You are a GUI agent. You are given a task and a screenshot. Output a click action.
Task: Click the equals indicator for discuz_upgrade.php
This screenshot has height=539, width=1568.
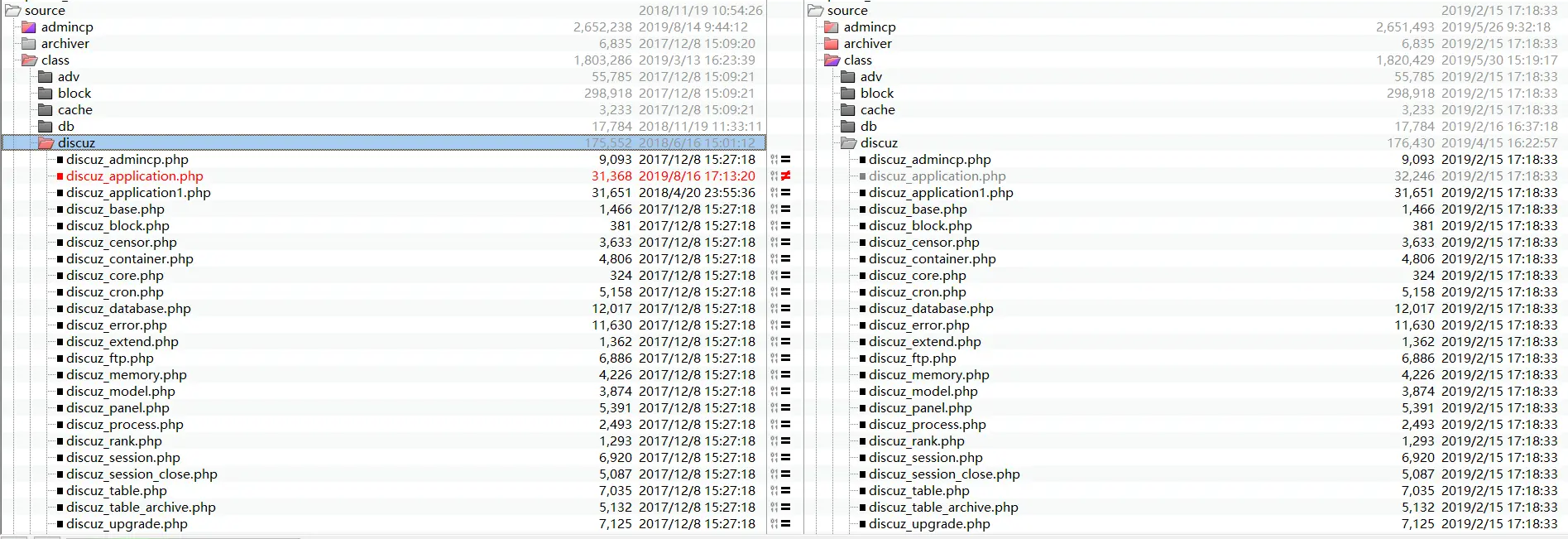tap(785, 524)
